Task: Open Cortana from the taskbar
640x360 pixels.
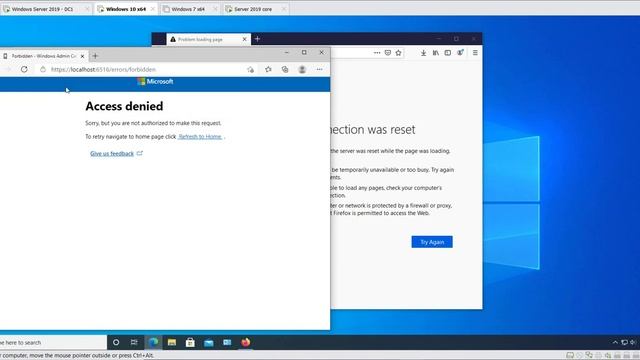Action: click(116, 342)
